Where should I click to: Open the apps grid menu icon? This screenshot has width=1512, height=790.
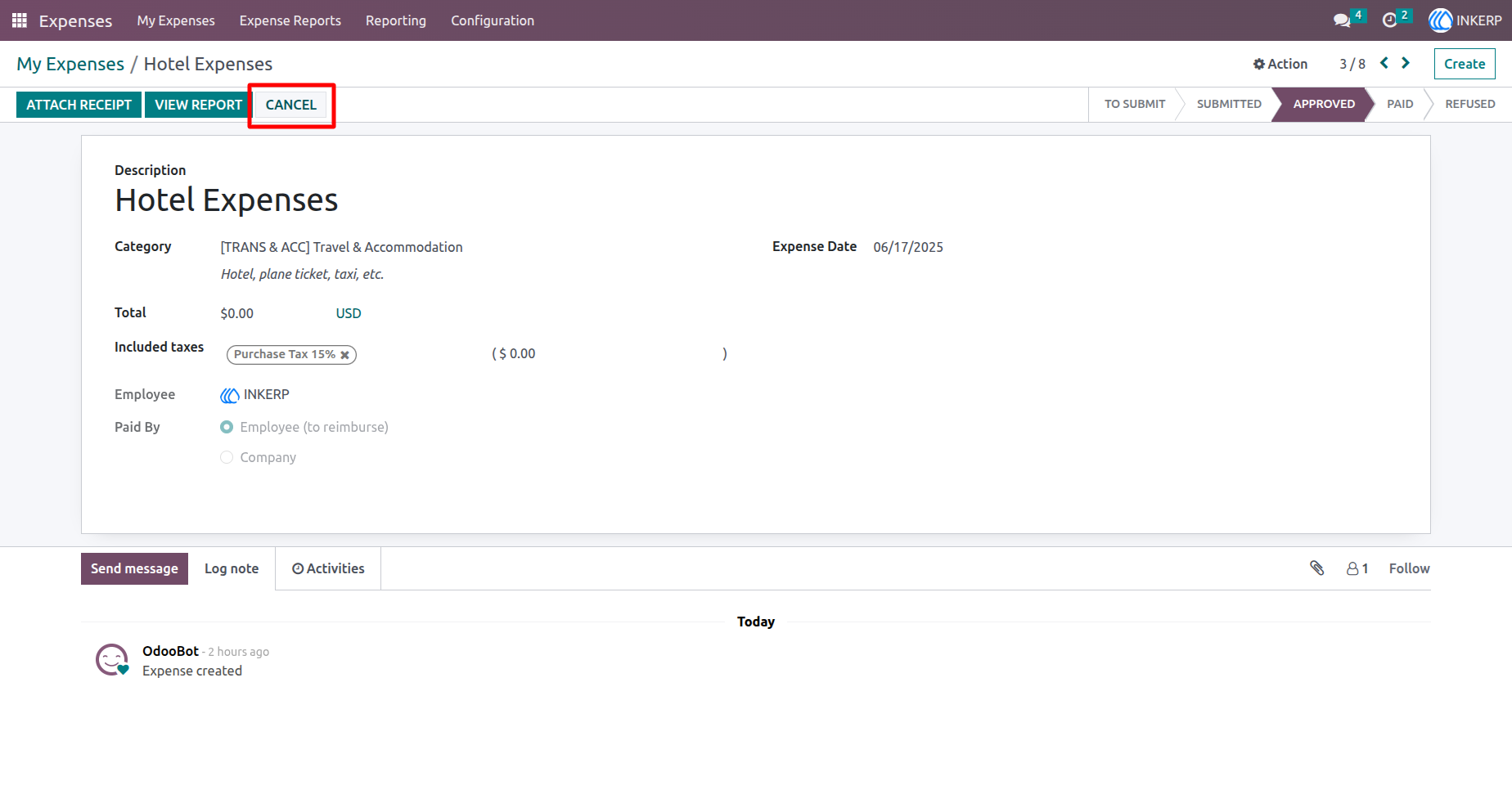[x=20, y=20]
